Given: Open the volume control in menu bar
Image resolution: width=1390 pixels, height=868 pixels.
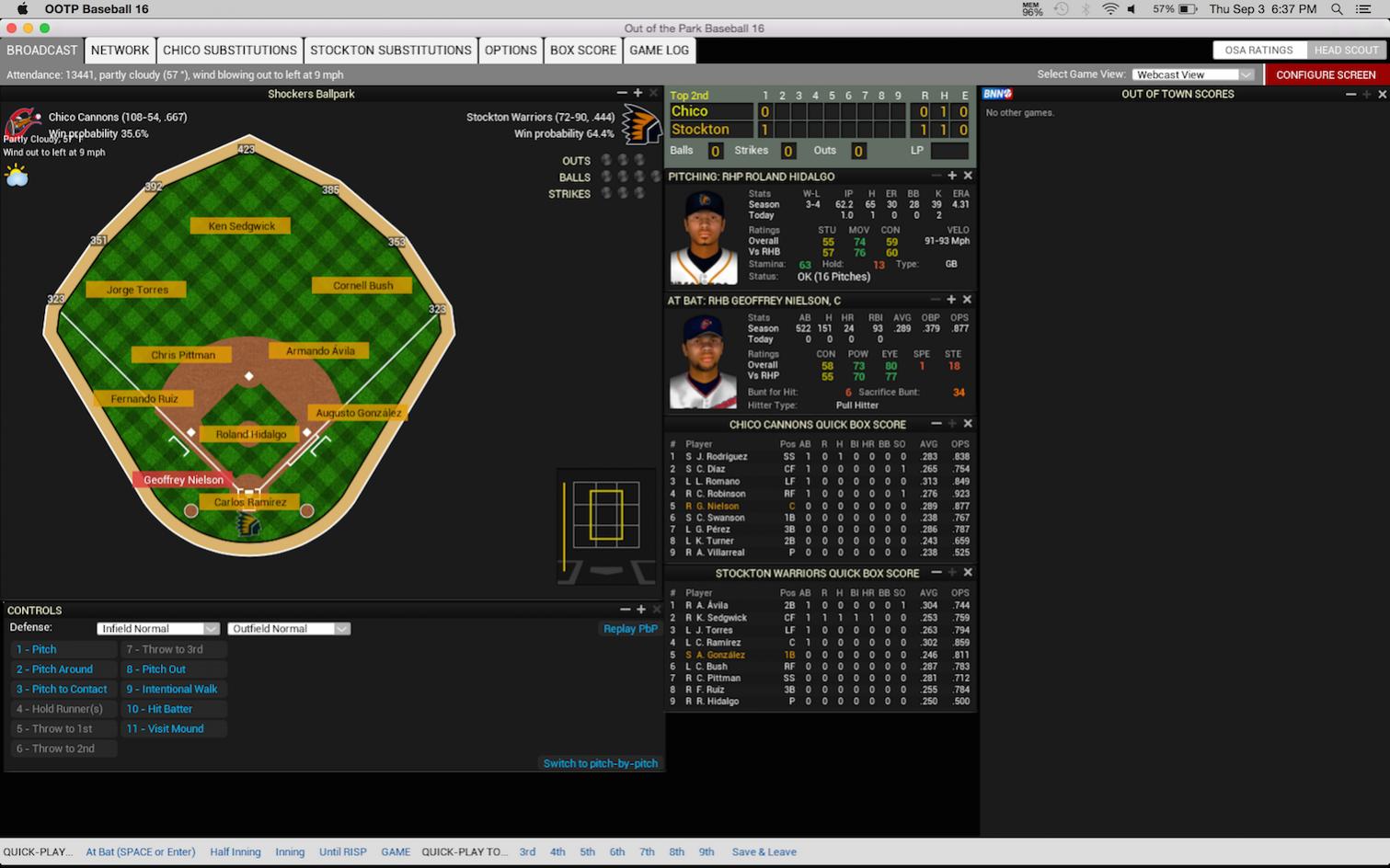Looking at the screenshot, I should (x=1132, y=9).
